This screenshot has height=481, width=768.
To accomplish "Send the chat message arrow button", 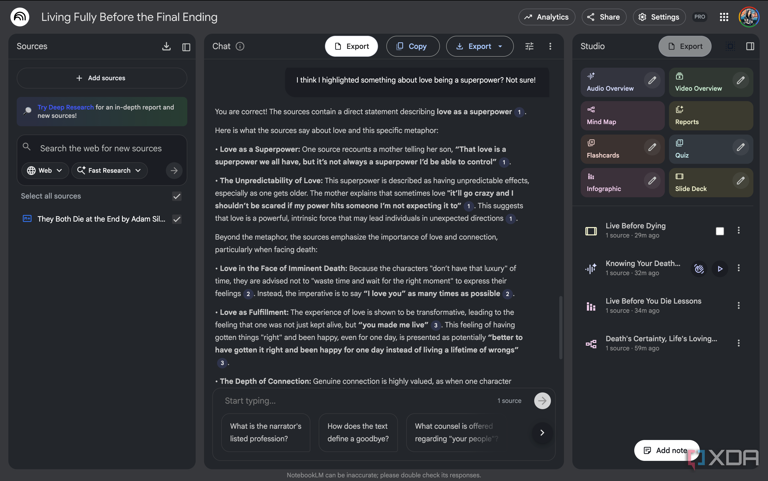I will point(542,400).
